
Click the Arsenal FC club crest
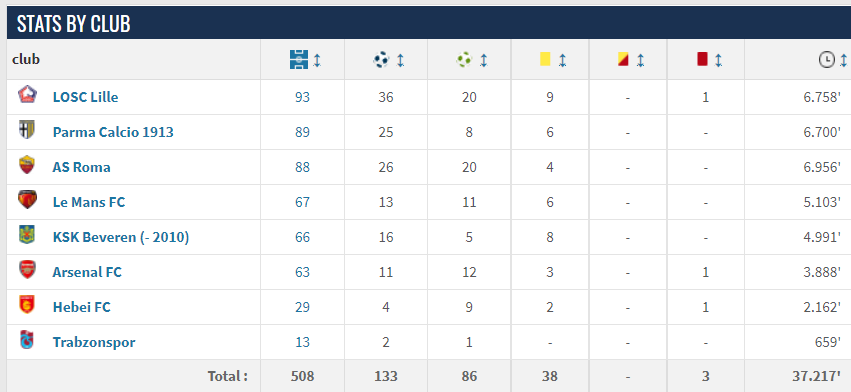(27, 269)
